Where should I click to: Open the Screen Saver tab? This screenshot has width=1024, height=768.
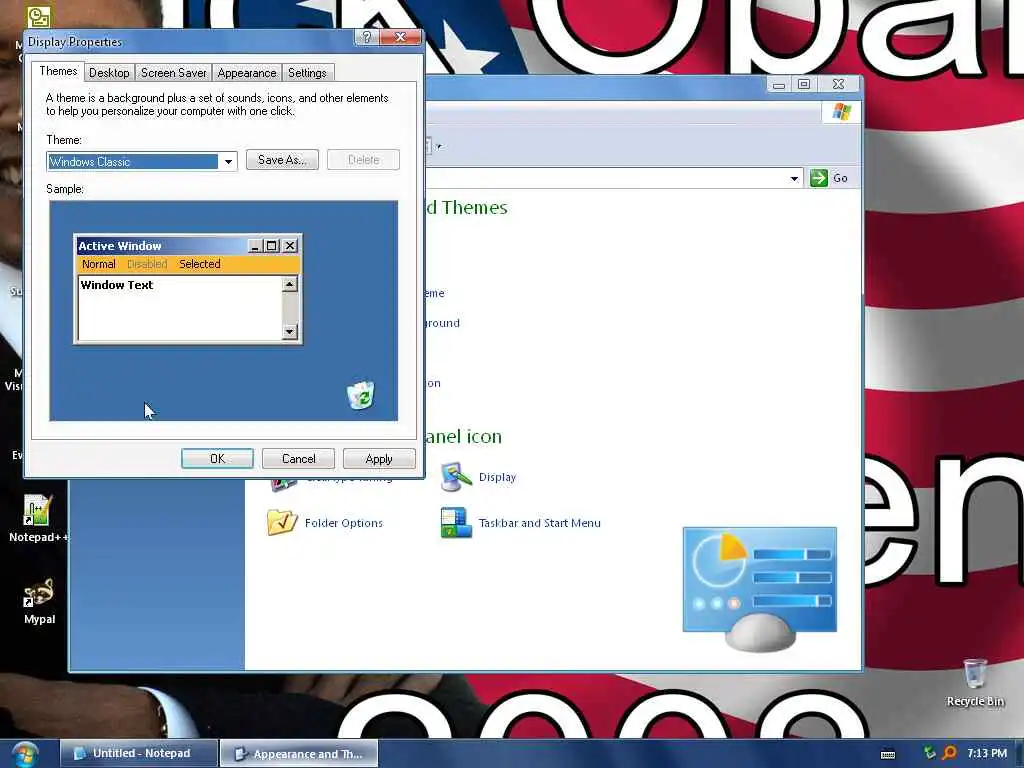174,72
